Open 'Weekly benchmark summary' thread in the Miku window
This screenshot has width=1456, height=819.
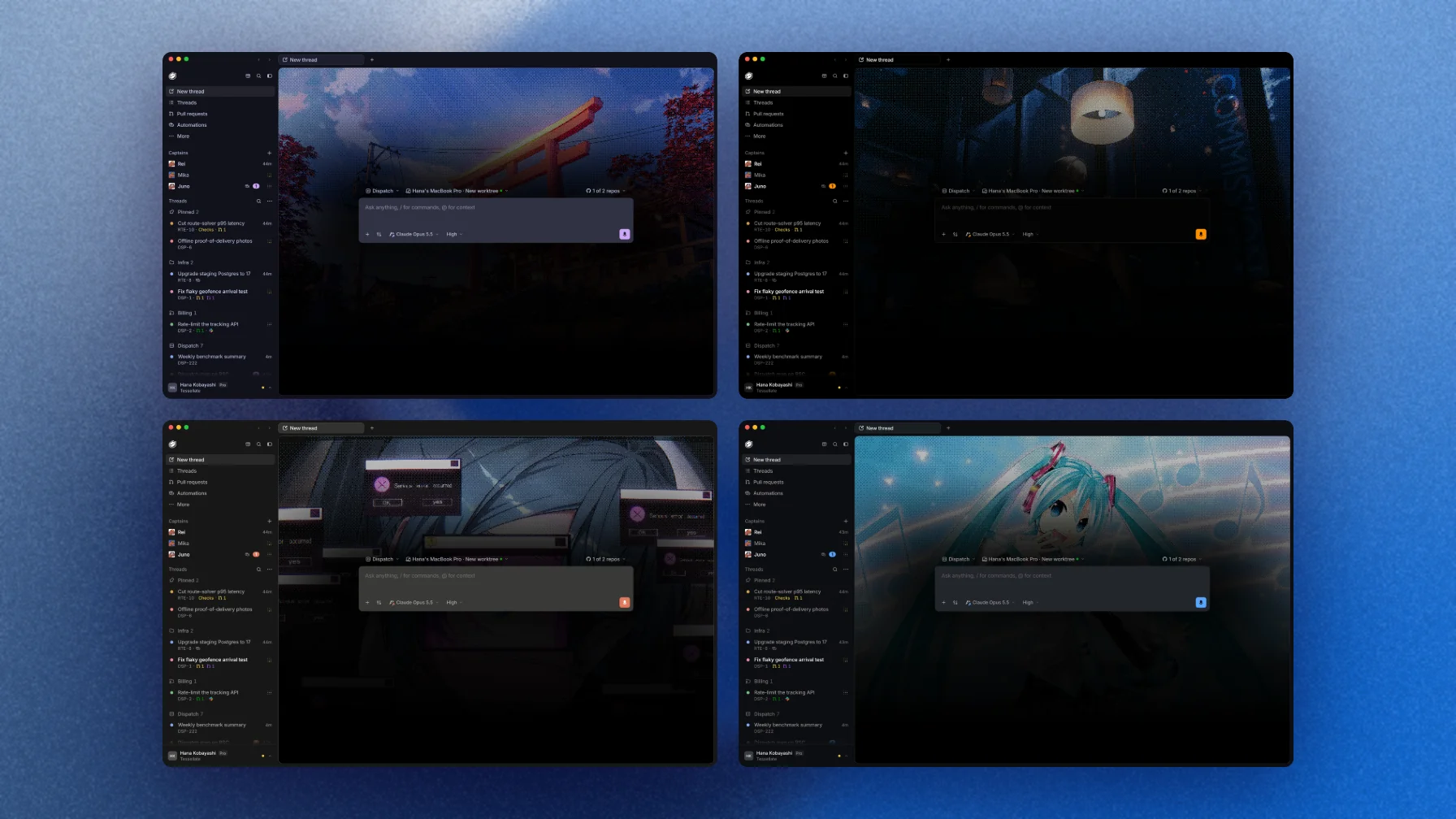click(x=796, y=727)
